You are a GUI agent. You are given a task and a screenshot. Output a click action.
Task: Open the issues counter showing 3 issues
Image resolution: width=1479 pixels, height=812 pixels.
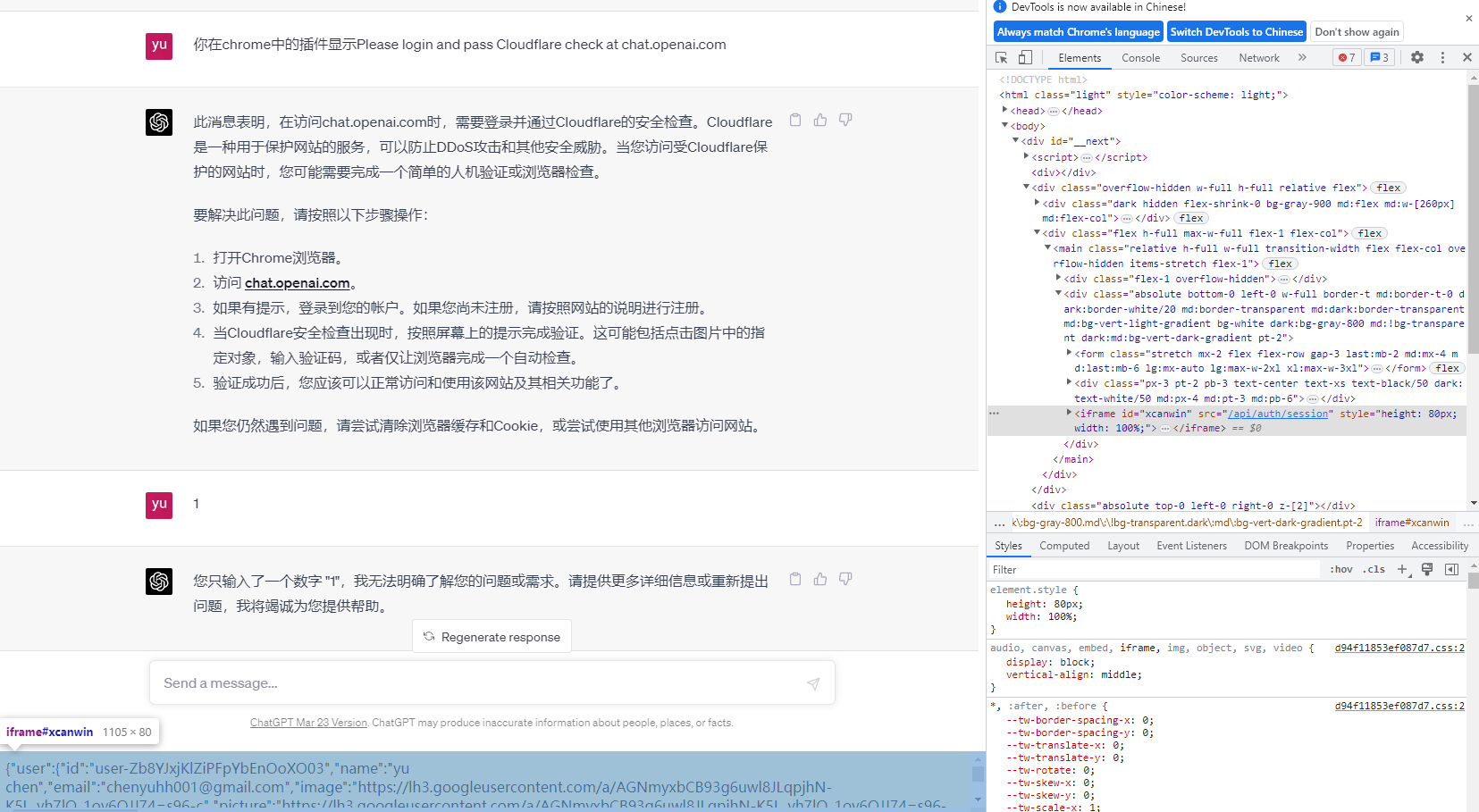coord(1379,57)
